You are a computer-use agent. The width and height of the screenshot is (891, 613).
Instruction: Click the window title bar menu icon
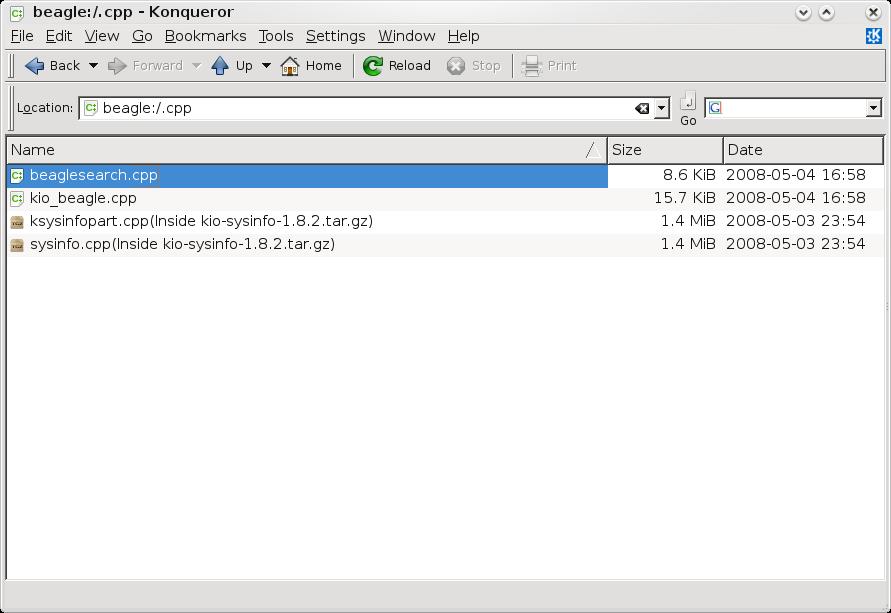pos(17,12)
